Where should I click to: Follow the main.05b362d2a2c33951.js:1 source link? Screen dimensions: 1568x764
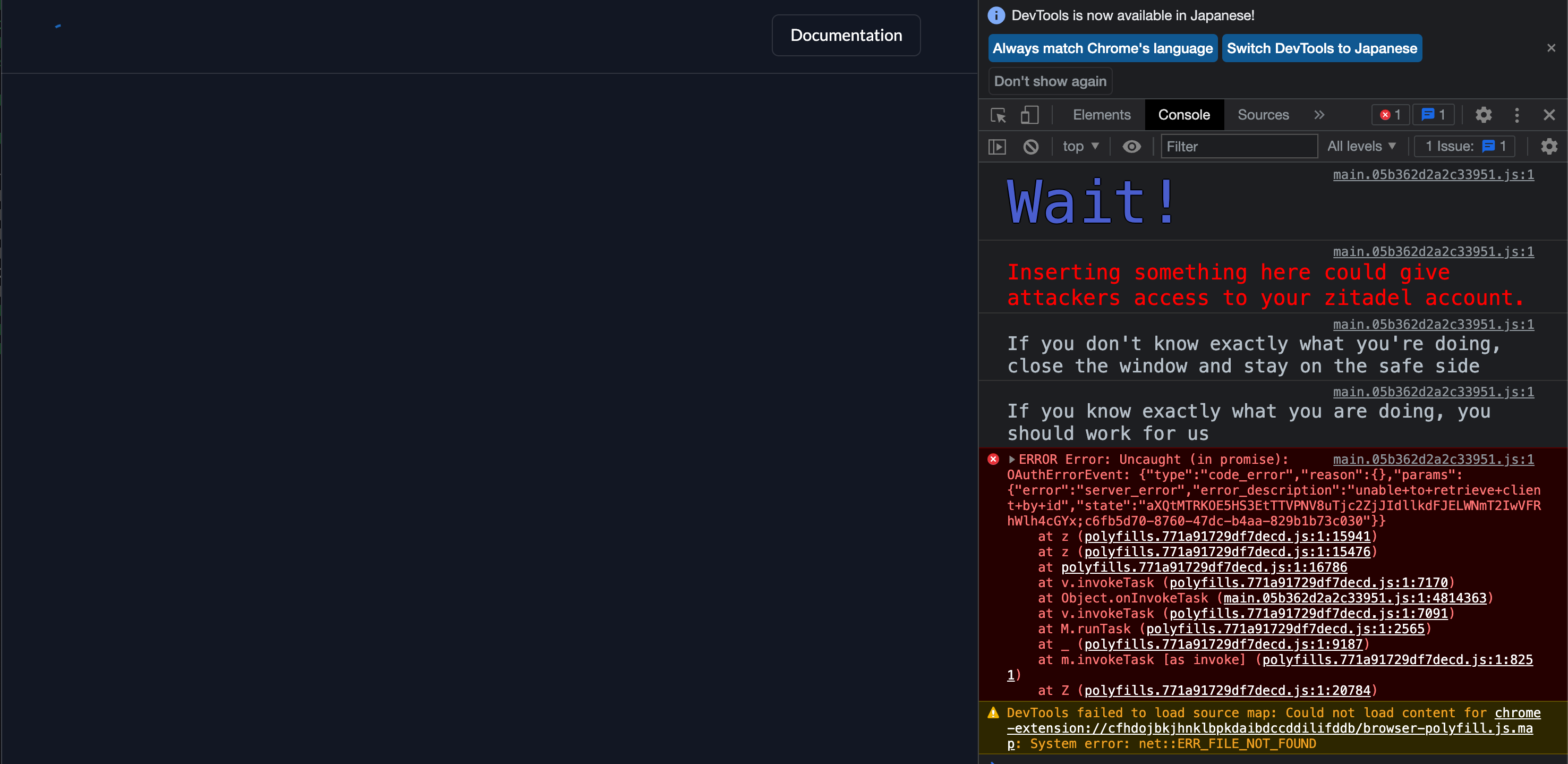tap(1434, 175)
